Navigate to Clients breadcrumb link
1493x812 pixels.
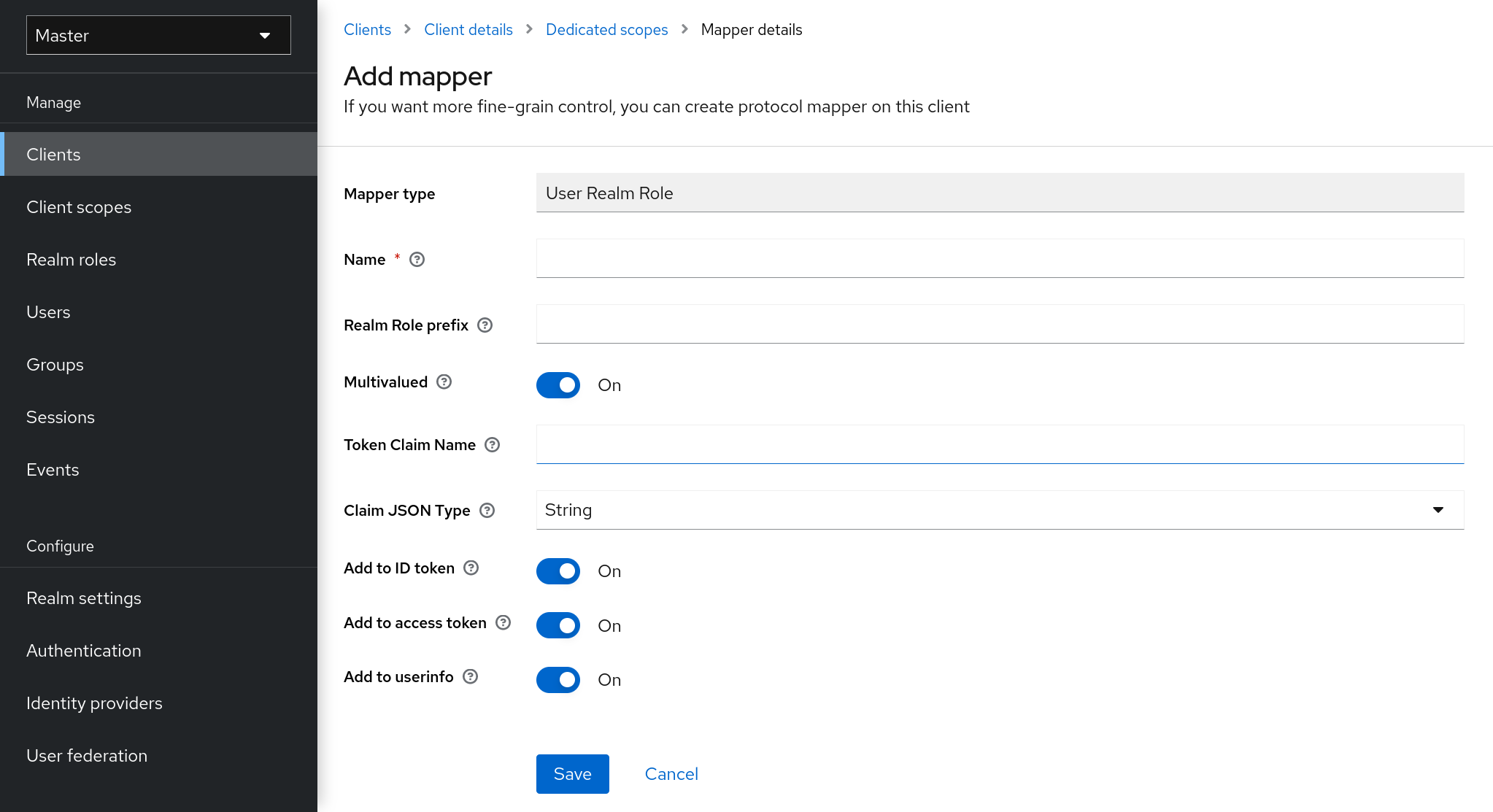point(368,29)
